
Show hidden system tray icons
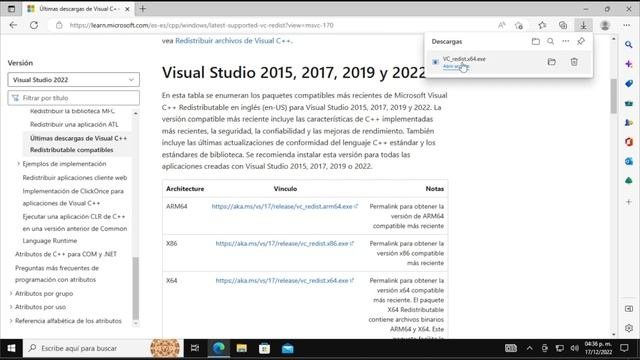(529, 348)
